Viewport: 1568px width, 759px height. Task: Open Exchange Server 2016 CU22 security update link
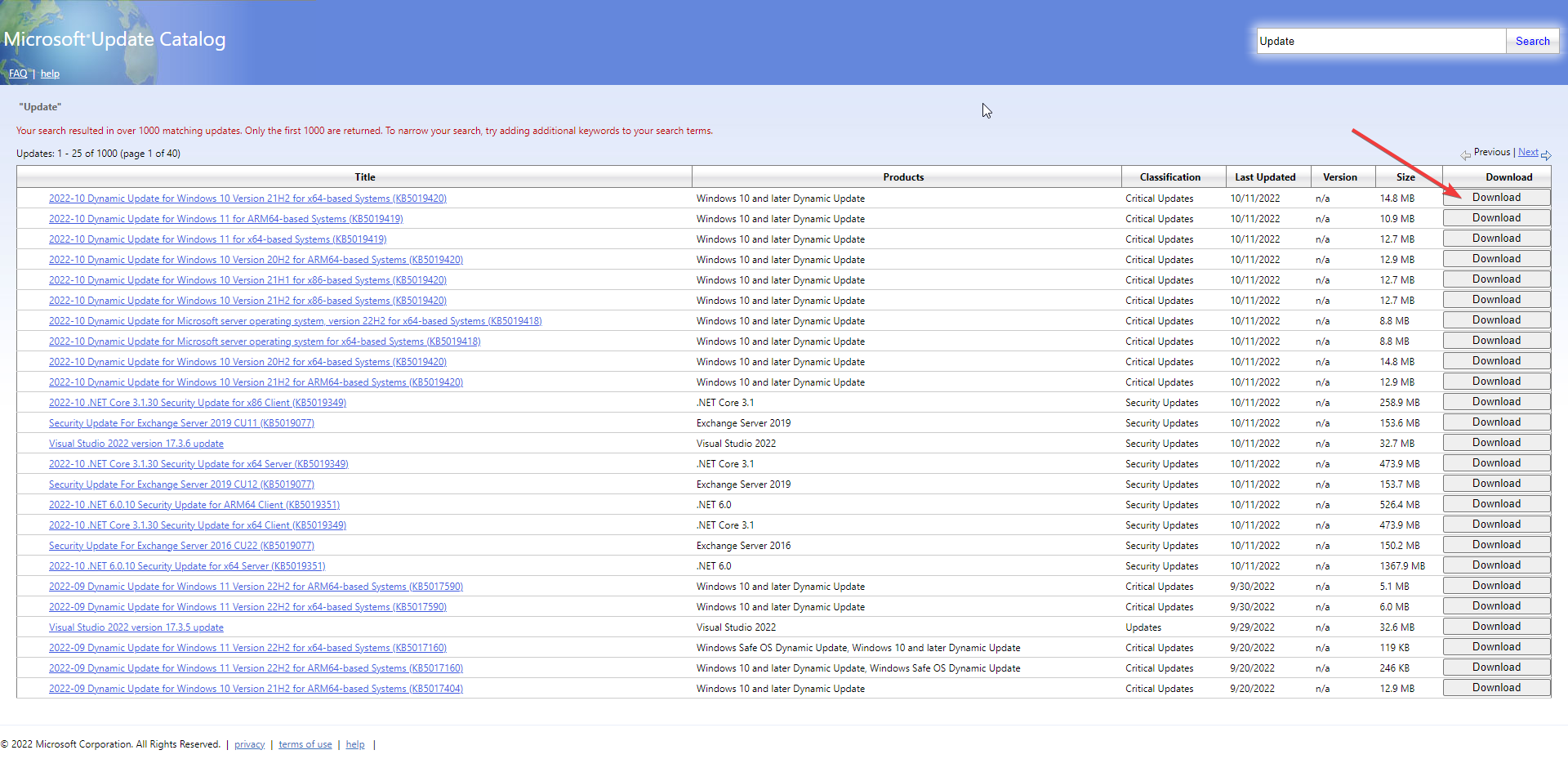point(181,546)
